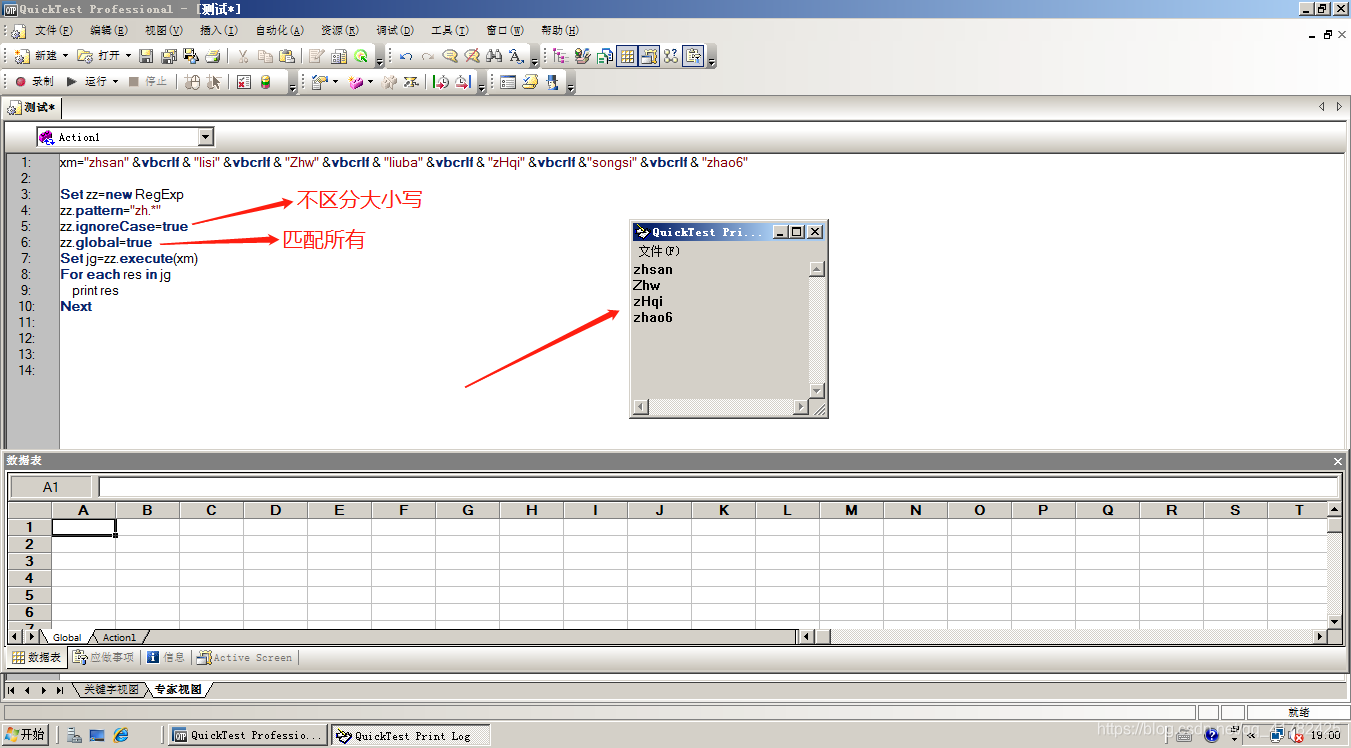The height and width of the screenshot is (748, 1351).
Task: Run the test with the 运行 play icon
Action: click(88, 81)
